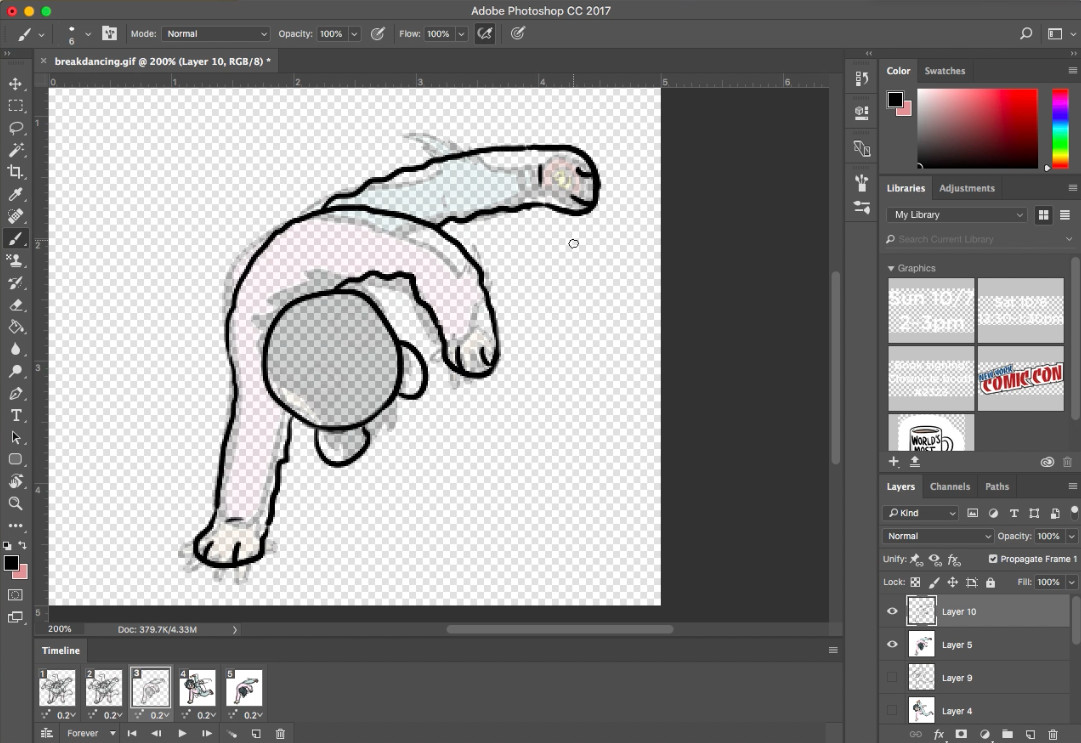This screenshot has width=1081, height=743.
Task: Delete the selected timeline frame
Action: pos(280,733)
